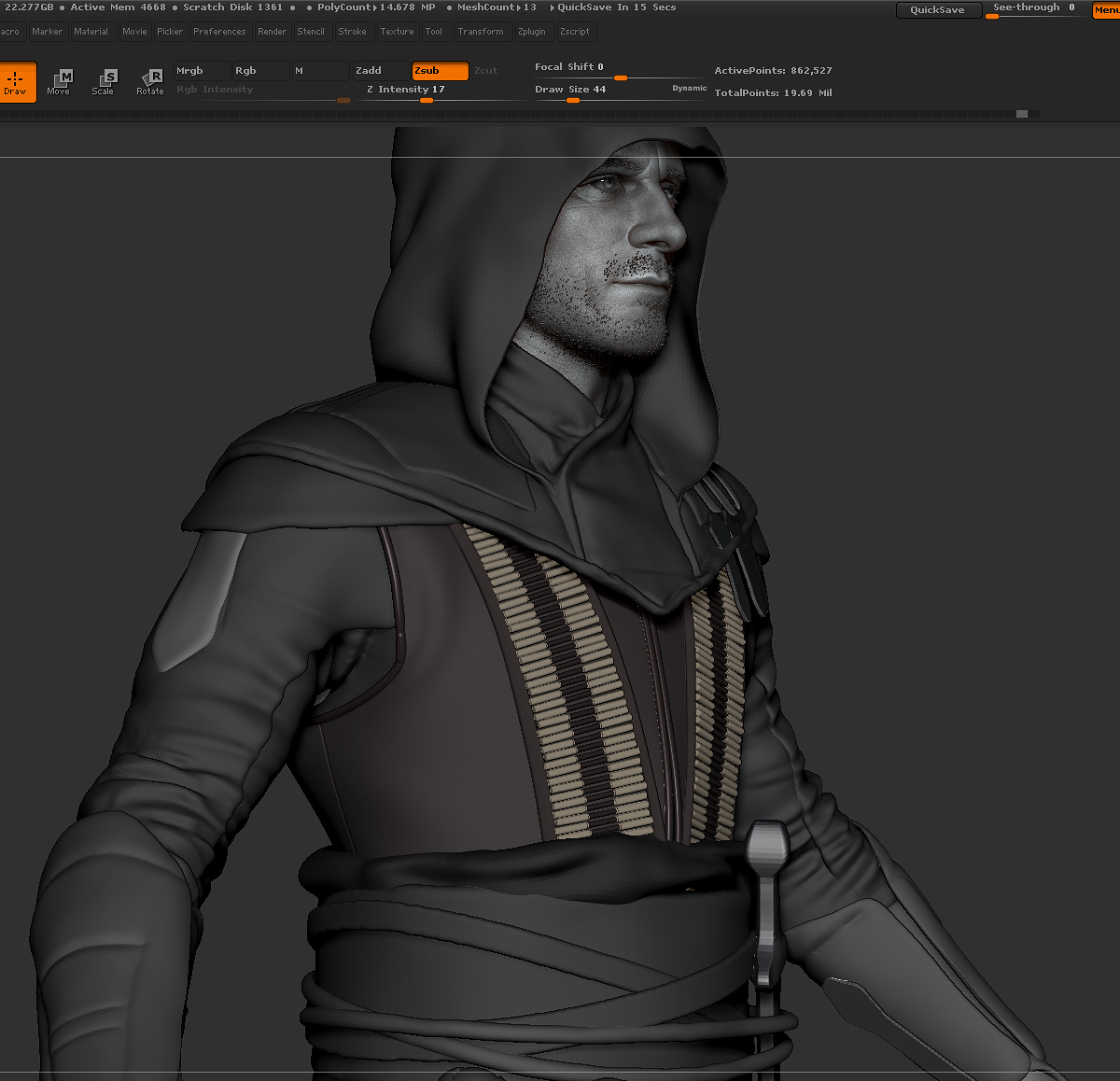Click the TotalPoints count readout
The height and width of the screenshot is (1081, 1120).
click(773, 93)
